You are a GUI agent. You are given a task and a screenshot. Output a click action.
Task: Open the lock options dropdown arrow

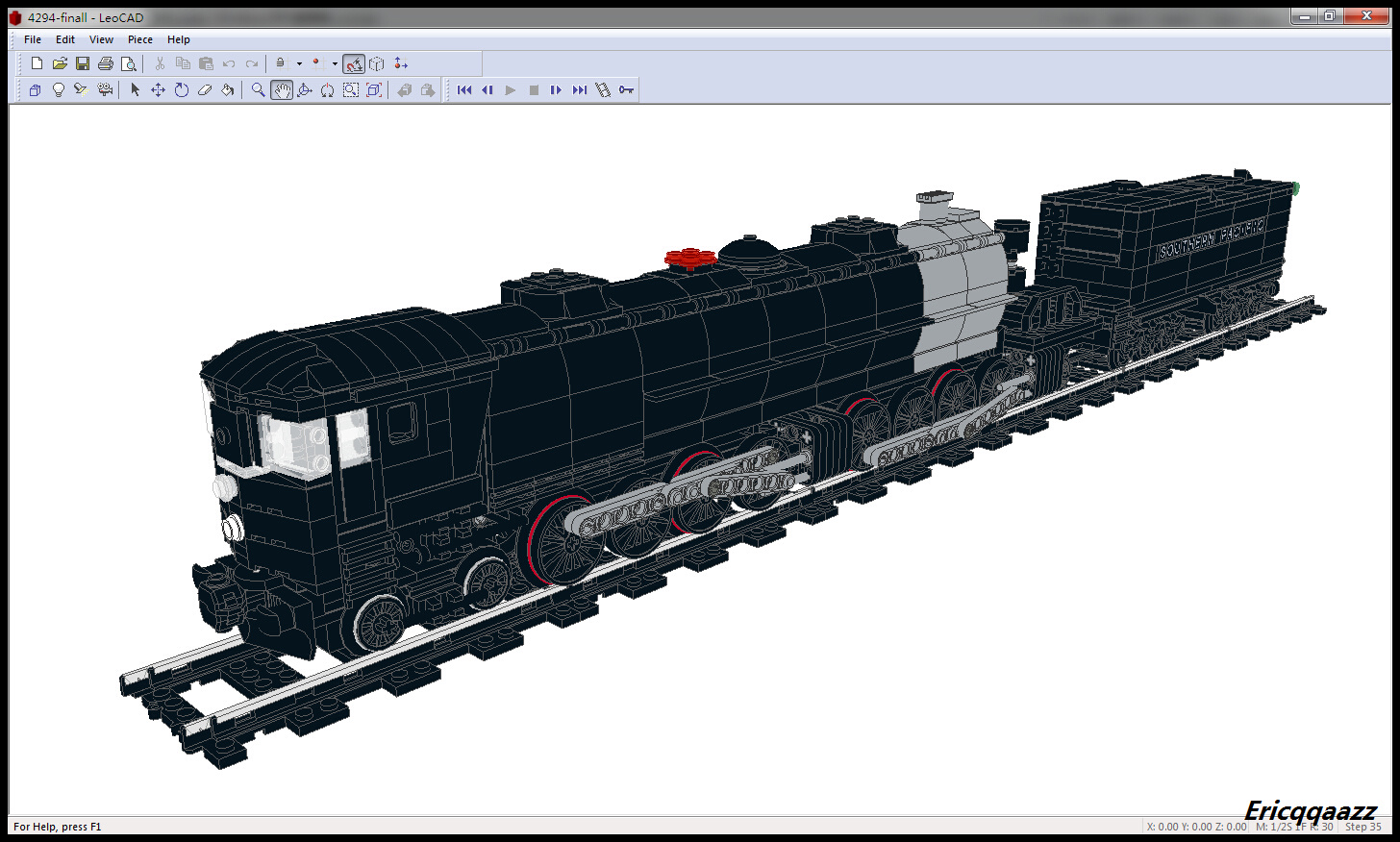point(299,63)
